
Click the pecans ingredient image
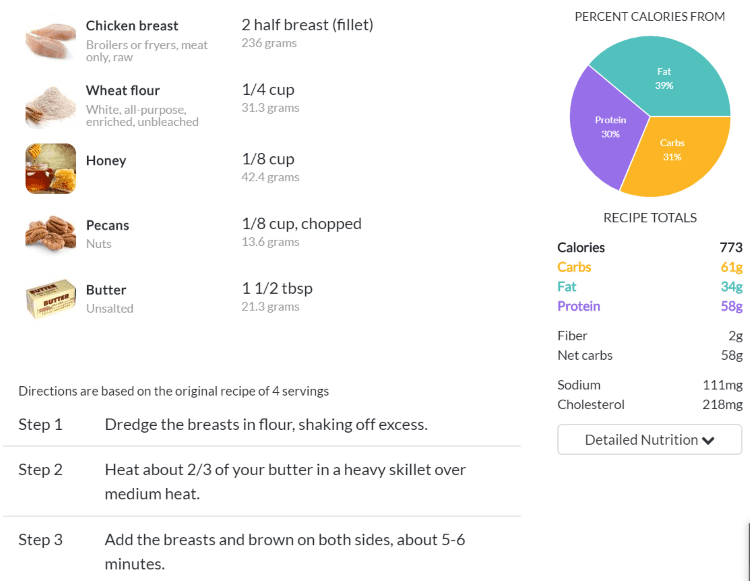[51, 233]
